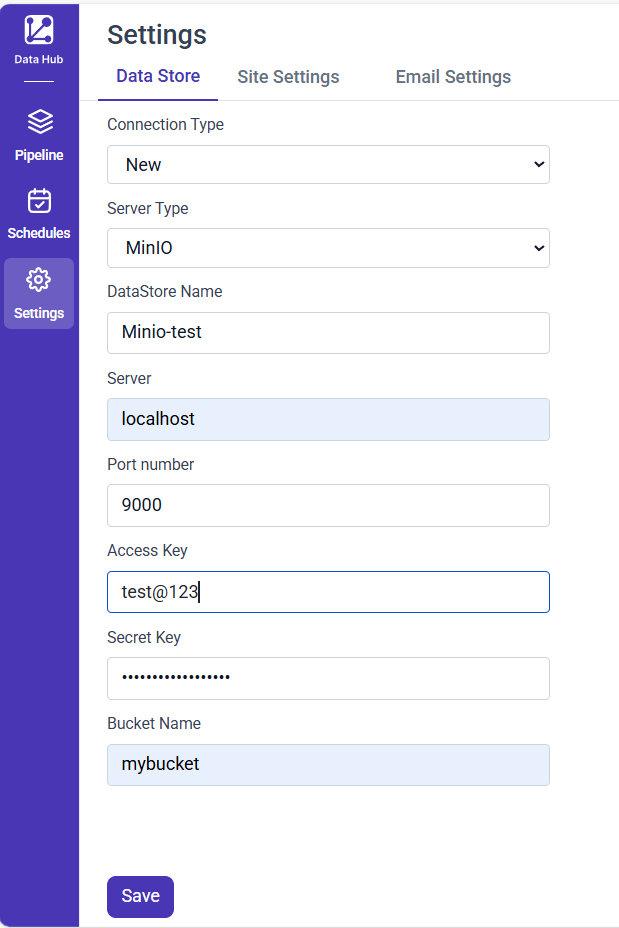Viewport: 619px width, 928px height.
Task: Expand the Connection Type dropdown
Action: coord(328,165)
